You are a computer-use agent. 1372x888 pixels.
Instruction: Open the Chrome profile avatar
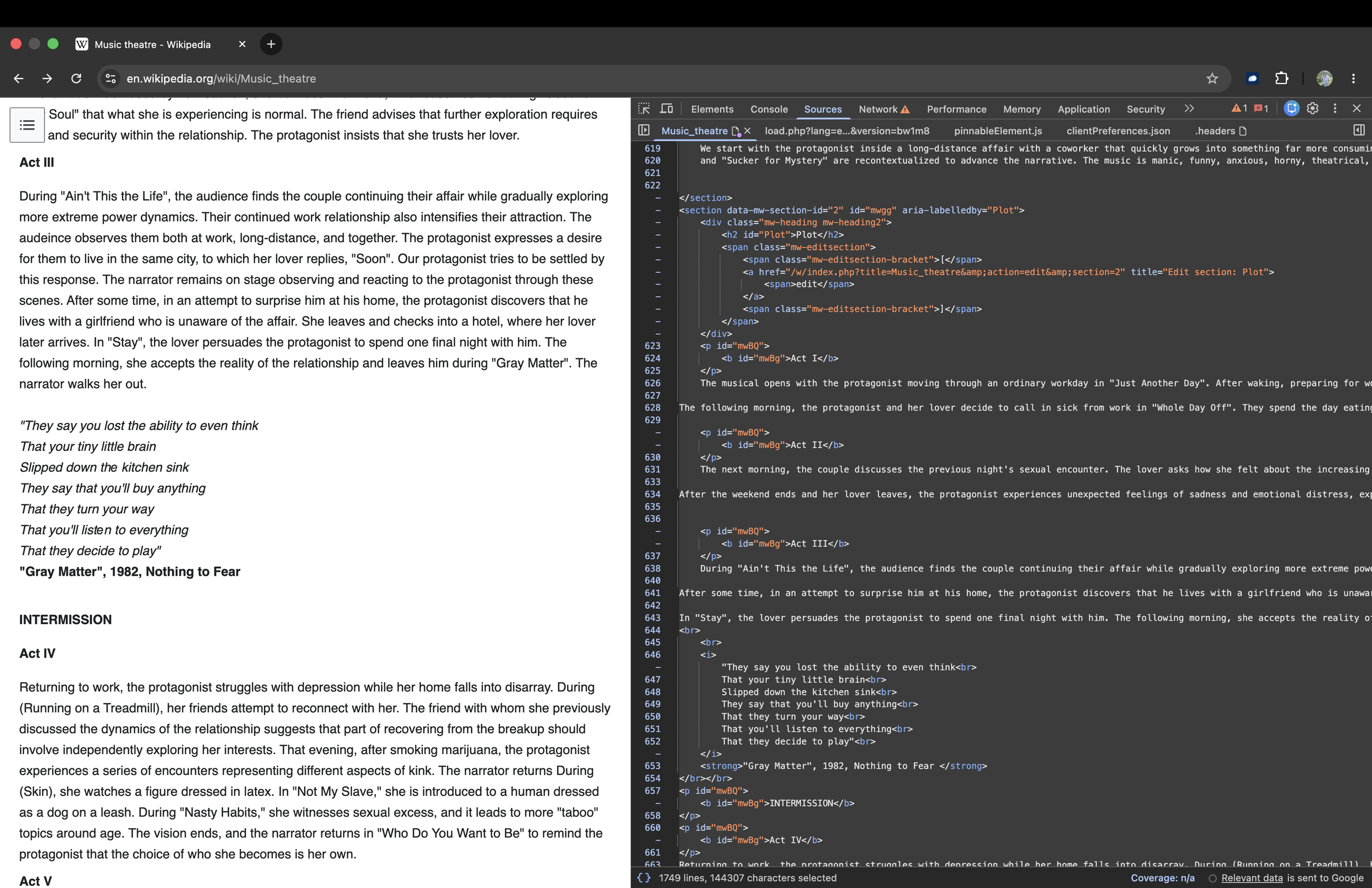1324,78
